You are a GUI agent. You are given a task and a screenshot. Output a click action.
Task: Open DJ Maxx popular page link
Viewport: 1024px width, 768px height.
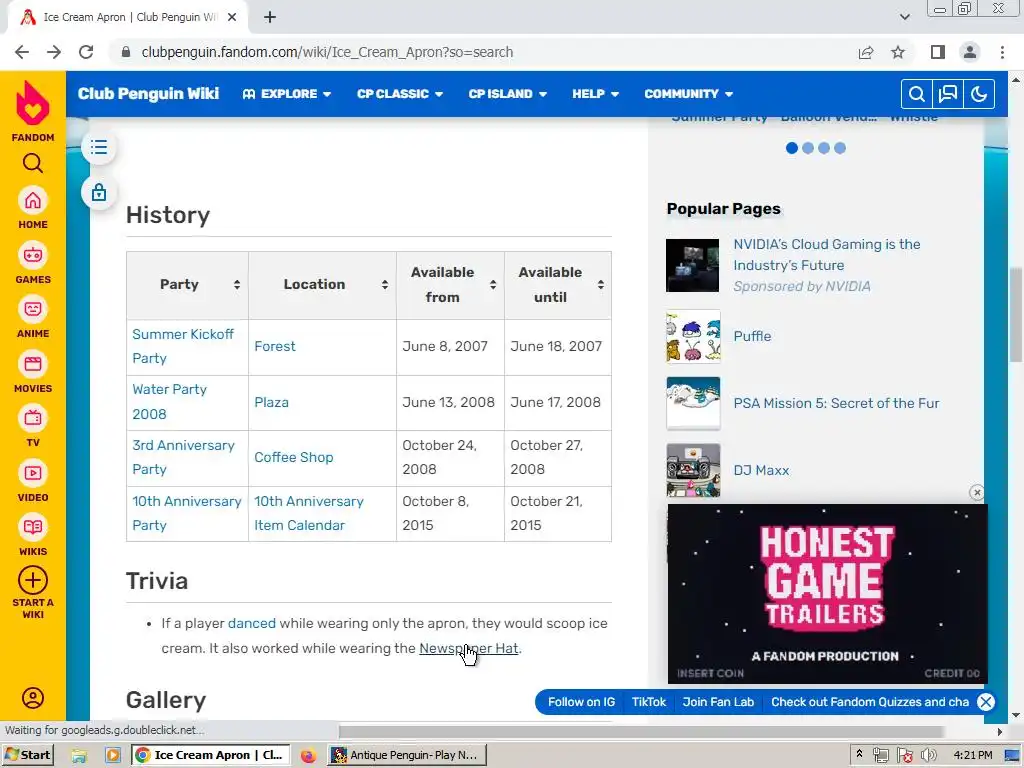click(761, 470)
